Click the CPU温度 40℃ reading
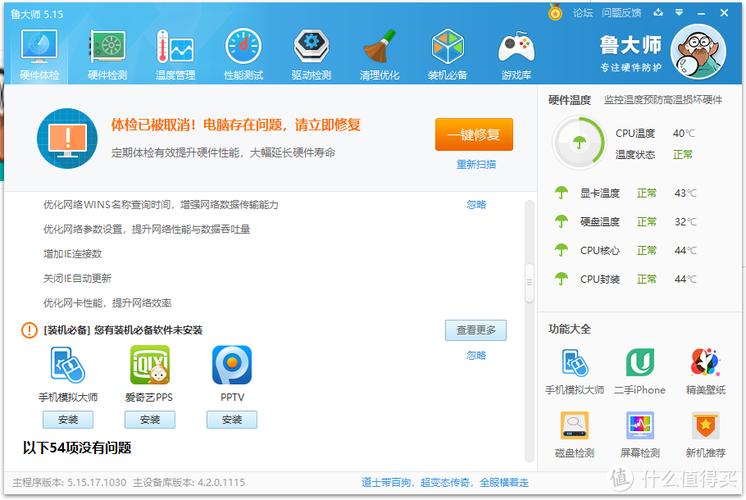Viewport: 746px width, 500px height. [x=655, y=133]
